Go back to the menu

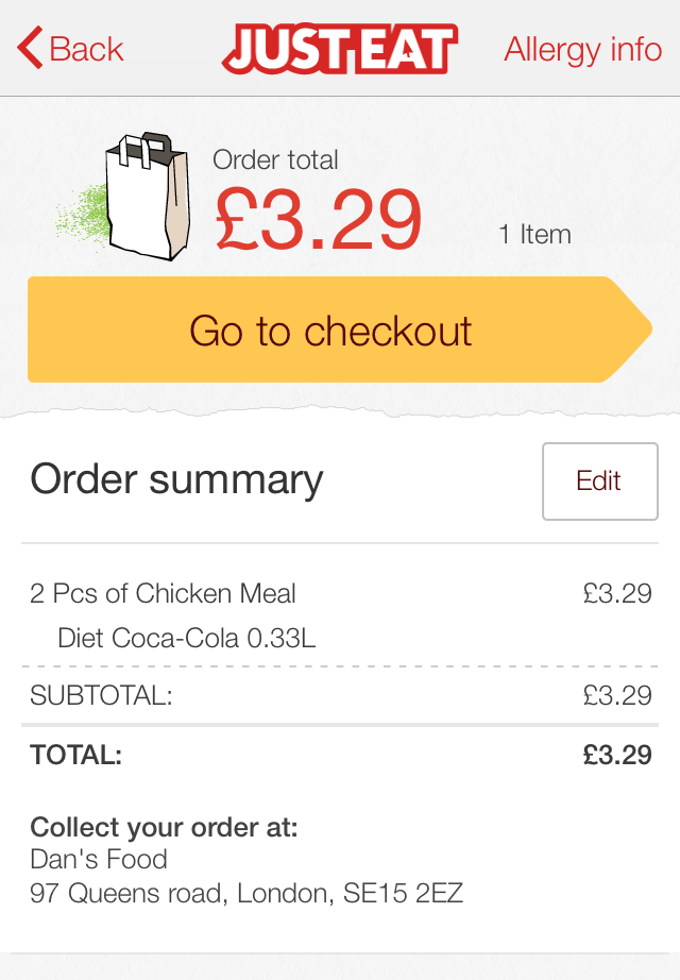[70, 48]
